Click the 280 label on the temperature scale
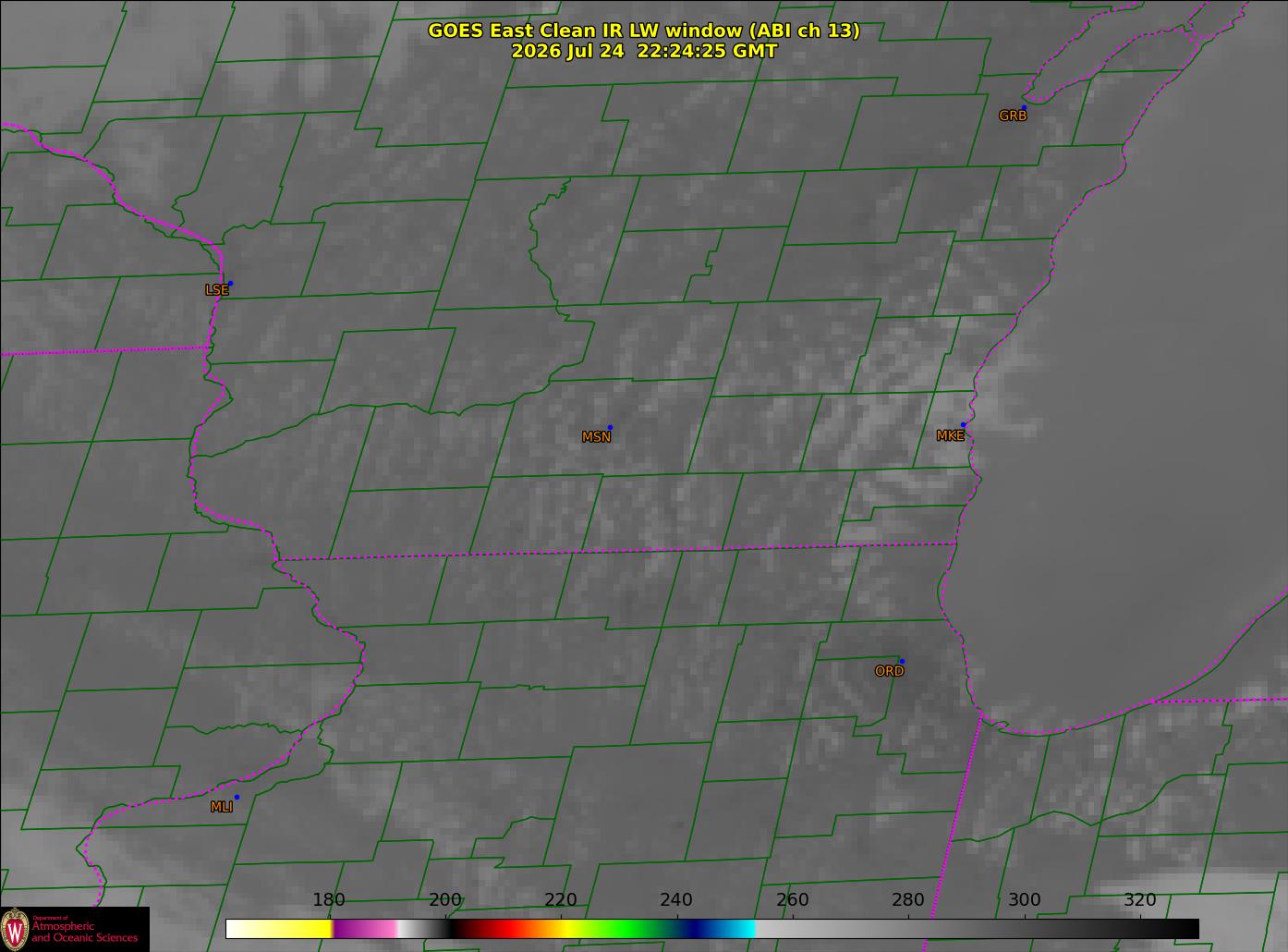1288x952 pixels. click(x=908, y=899)
